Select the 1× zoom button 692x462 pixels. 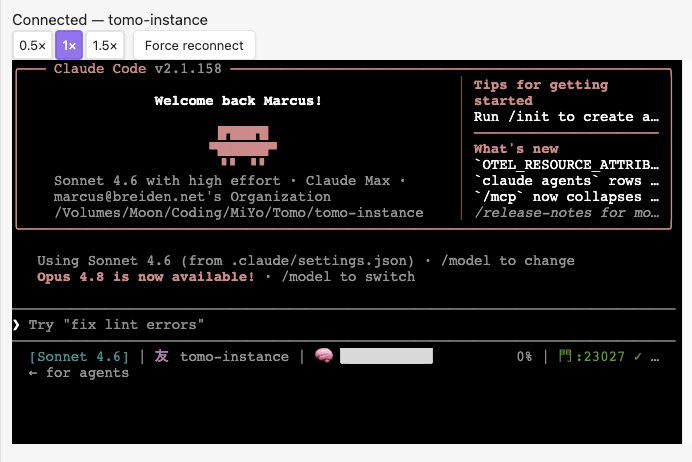coord(69,45)
